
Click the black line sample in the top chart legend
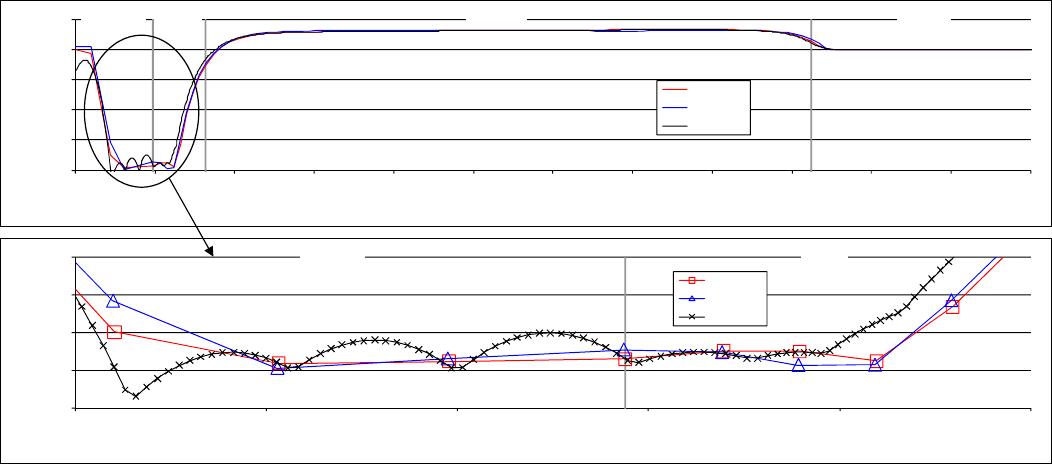(x=674, y=125)
